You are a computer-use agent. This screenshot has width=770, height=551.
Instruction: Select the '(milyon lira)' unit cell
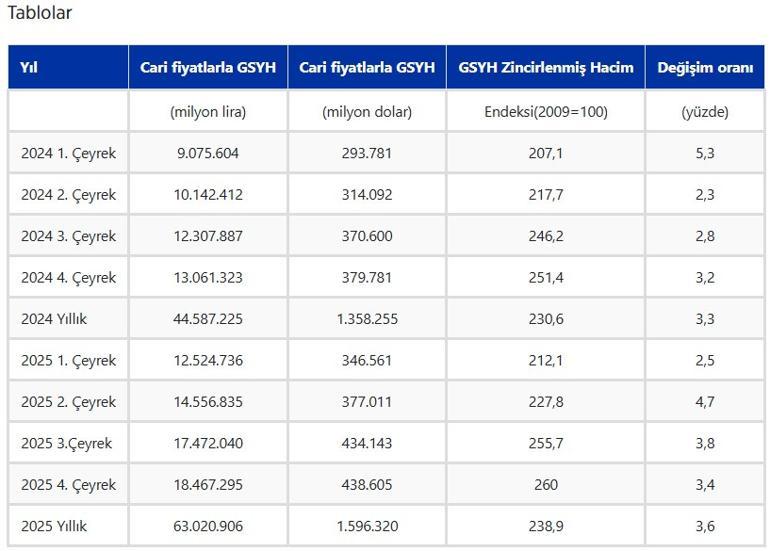click(x=208, y=112)
